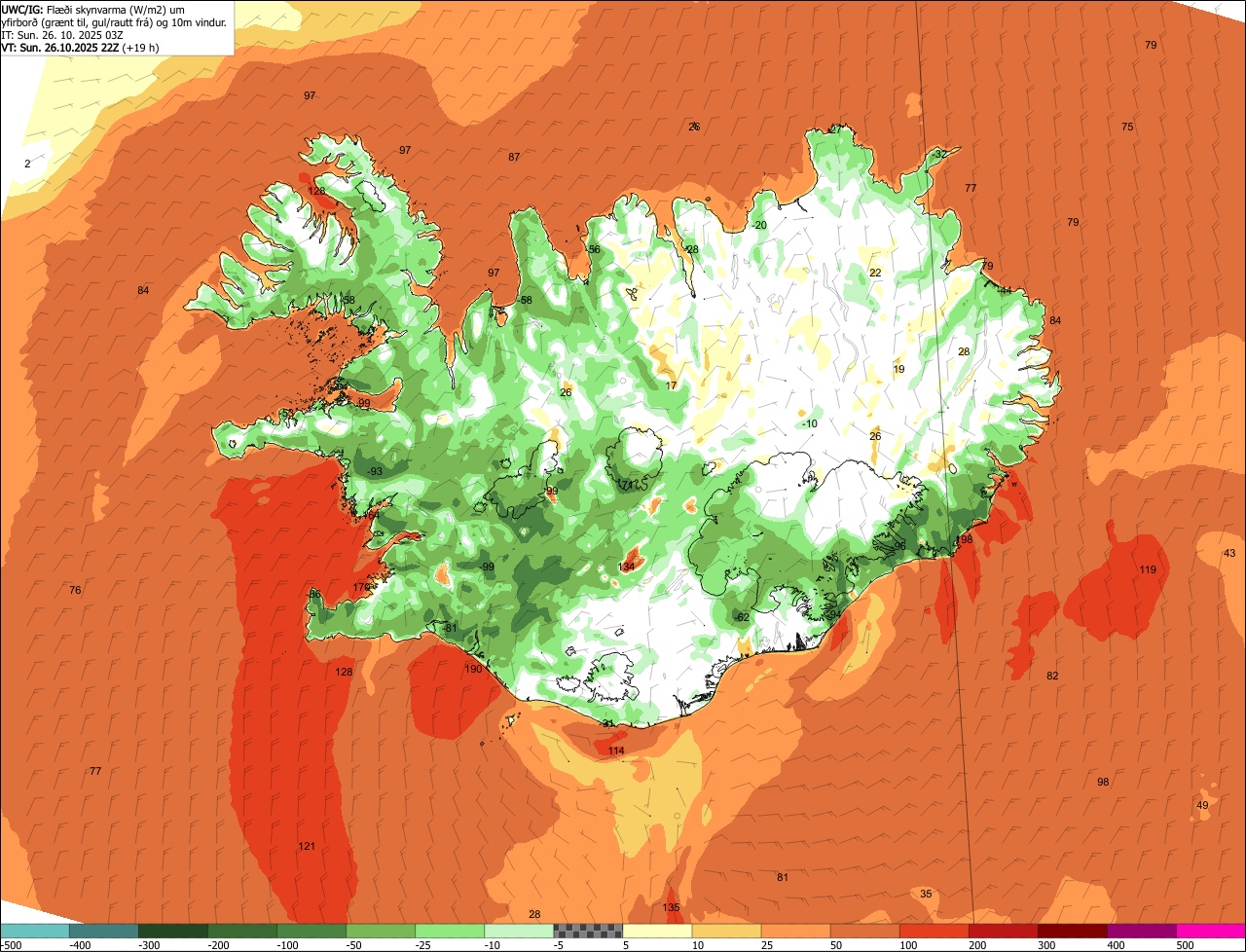Click the map value '56'

click(x=594, y=250)
